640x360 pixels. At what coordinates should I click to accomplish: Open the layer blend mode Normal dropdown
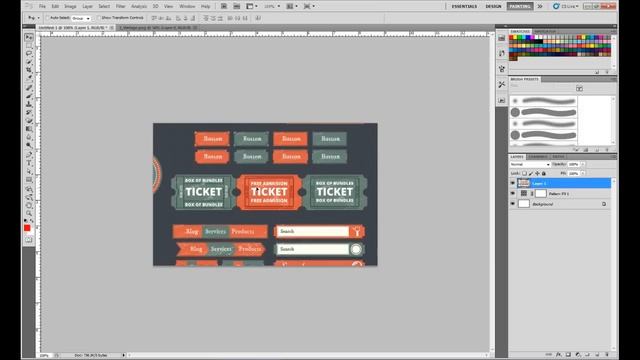click(x=530, y=164)
